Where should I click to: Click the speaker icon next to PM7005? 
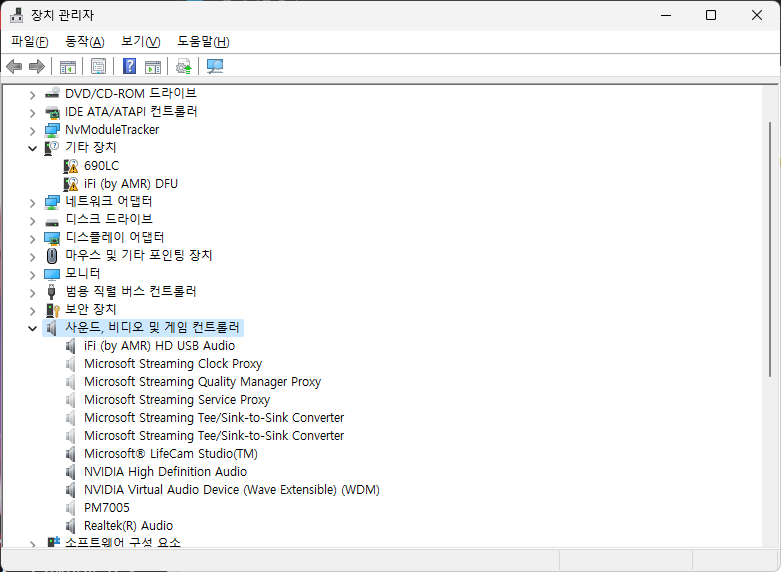71,508
